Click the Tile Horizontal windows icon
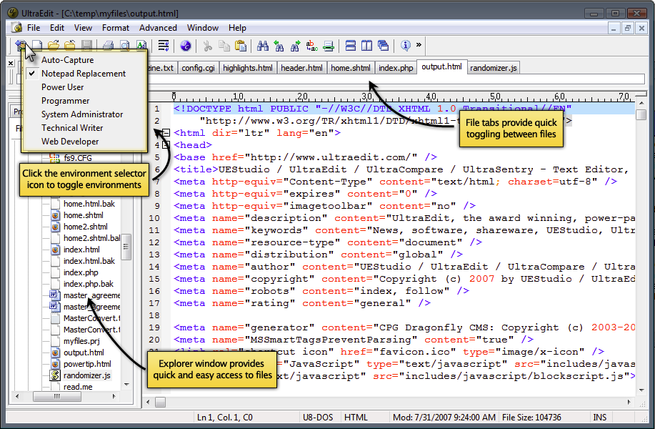 click(x=351, y=46)
